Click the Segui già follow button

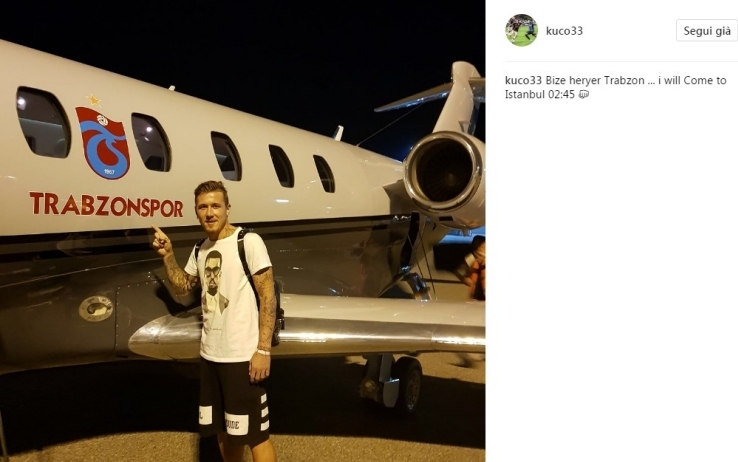pos(707,31)
